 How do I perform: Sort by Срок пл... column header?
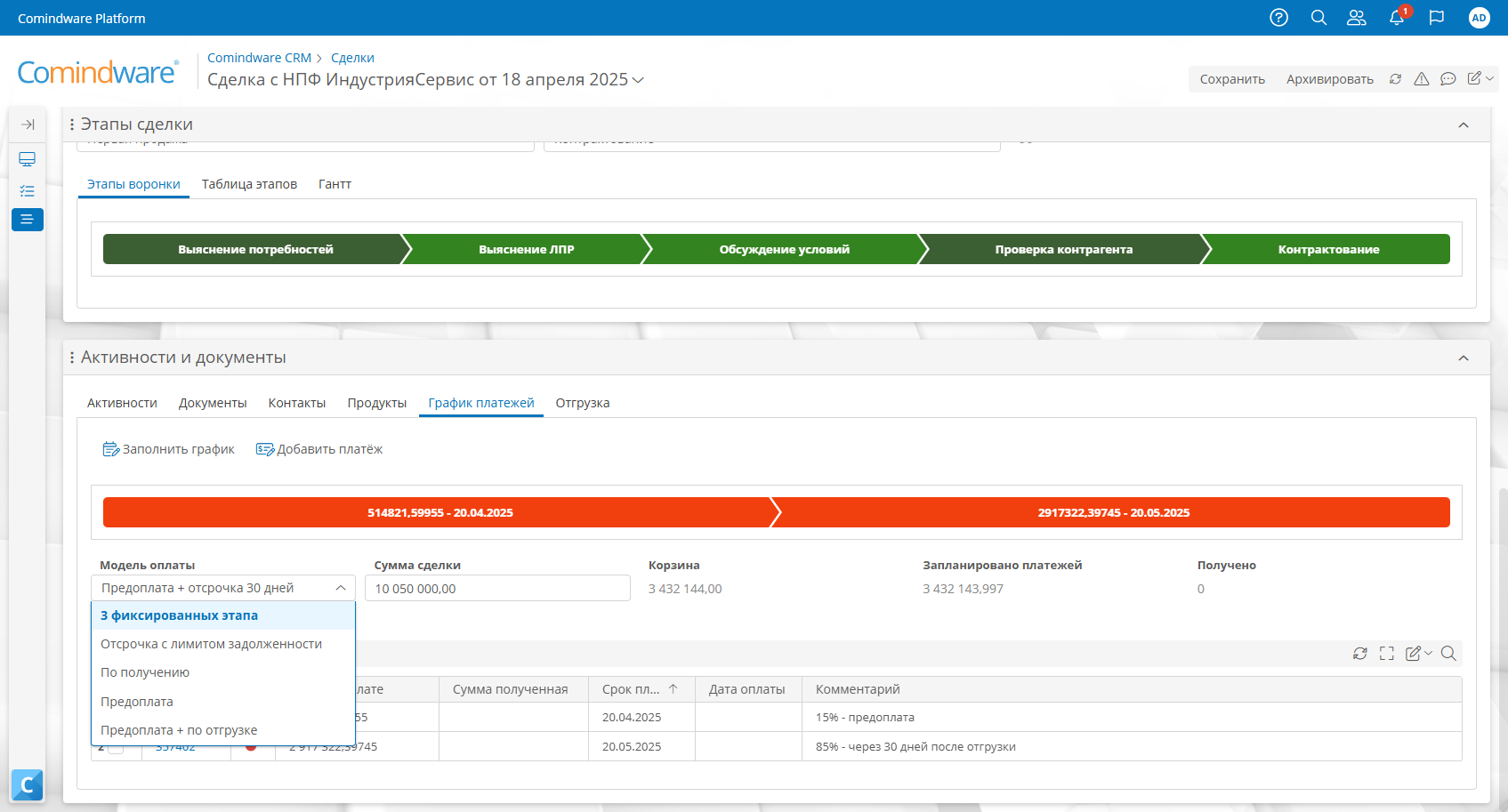coord(641,689)
